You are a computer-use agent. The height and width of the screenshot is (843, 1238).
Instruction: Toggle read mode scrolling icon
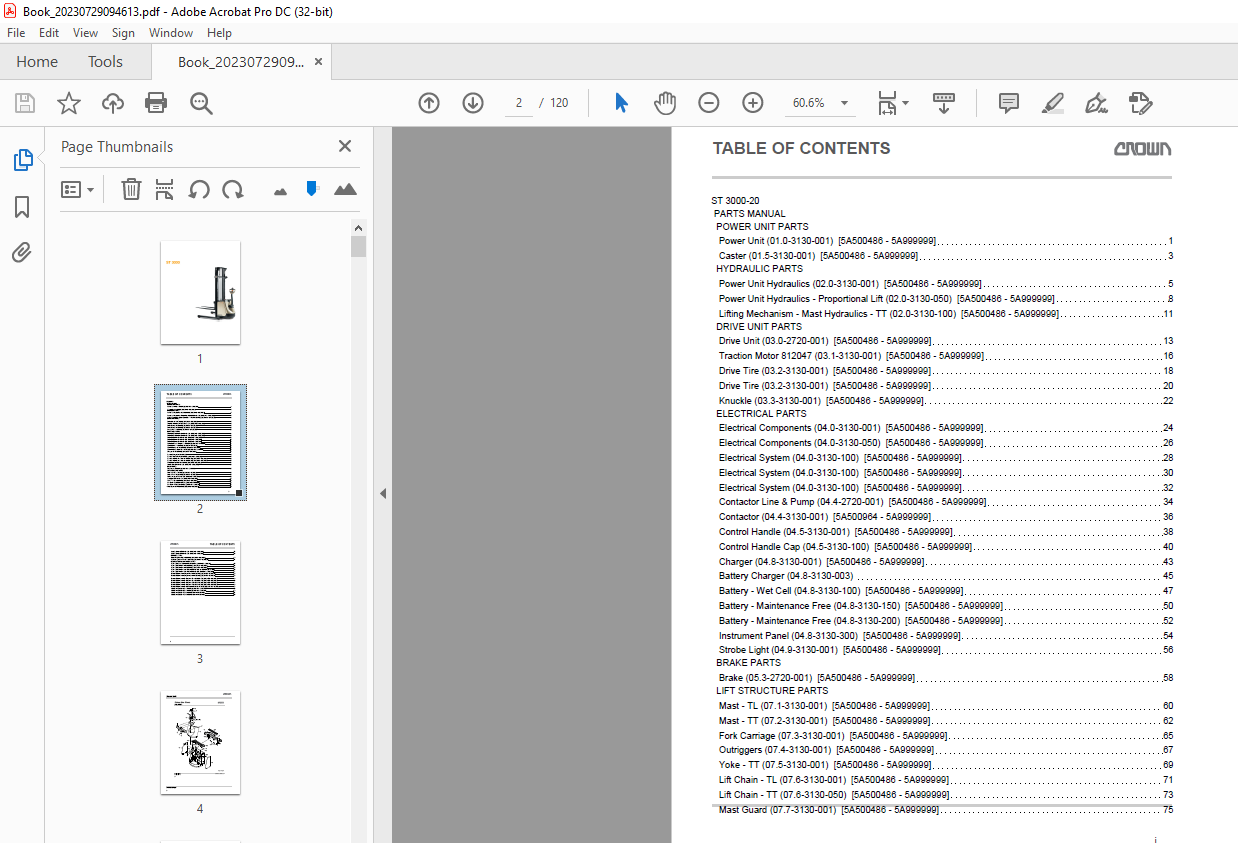click(944, 103)
